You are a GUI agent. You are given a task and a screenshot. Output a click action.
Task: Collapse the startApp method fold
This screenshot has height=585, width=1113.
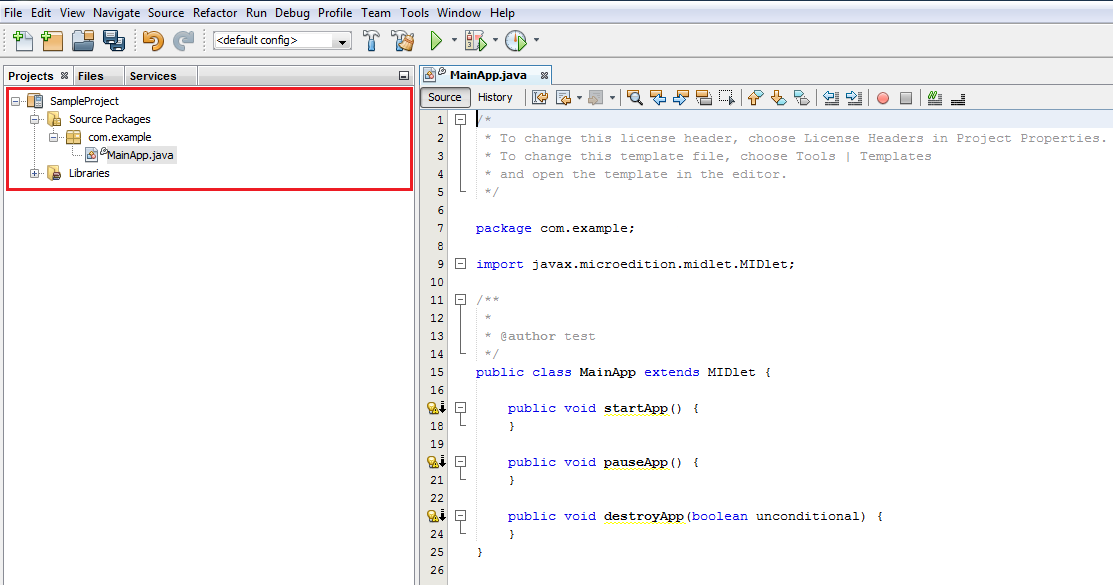461,408
